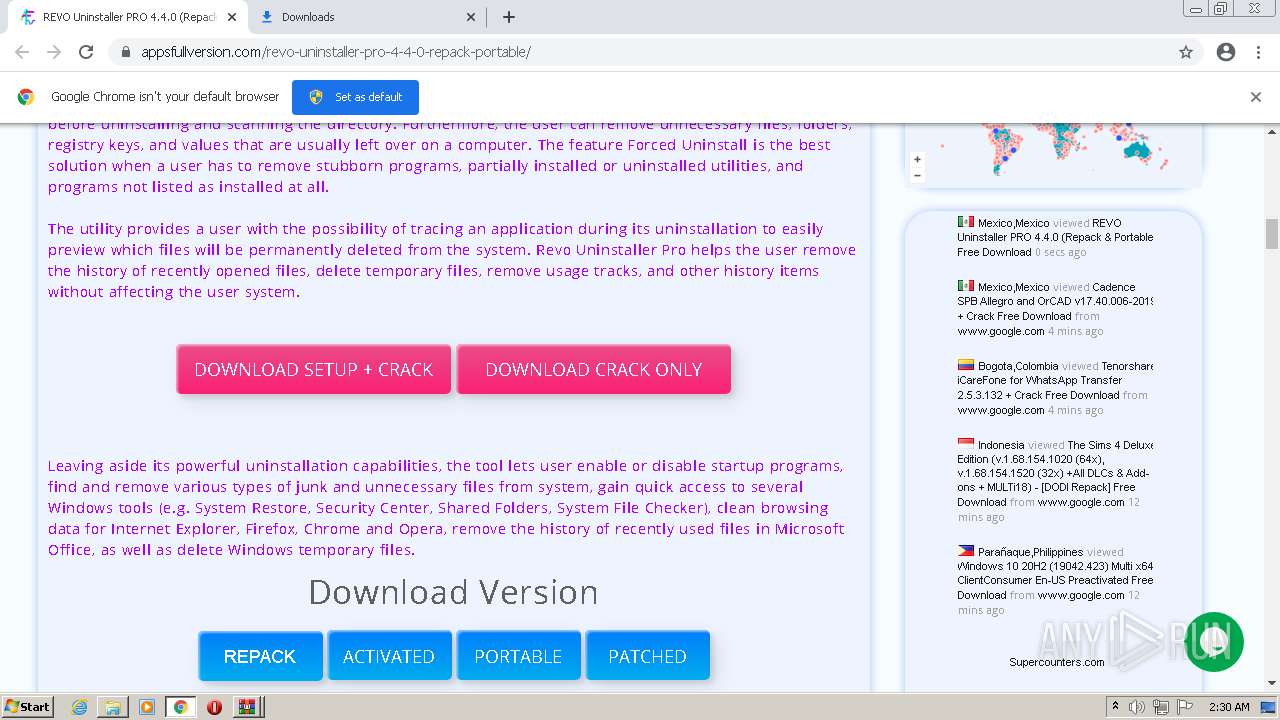Screen dimensions: 1280x720
Task: Click the "Download Version" heading
Action: pos(453,592)
